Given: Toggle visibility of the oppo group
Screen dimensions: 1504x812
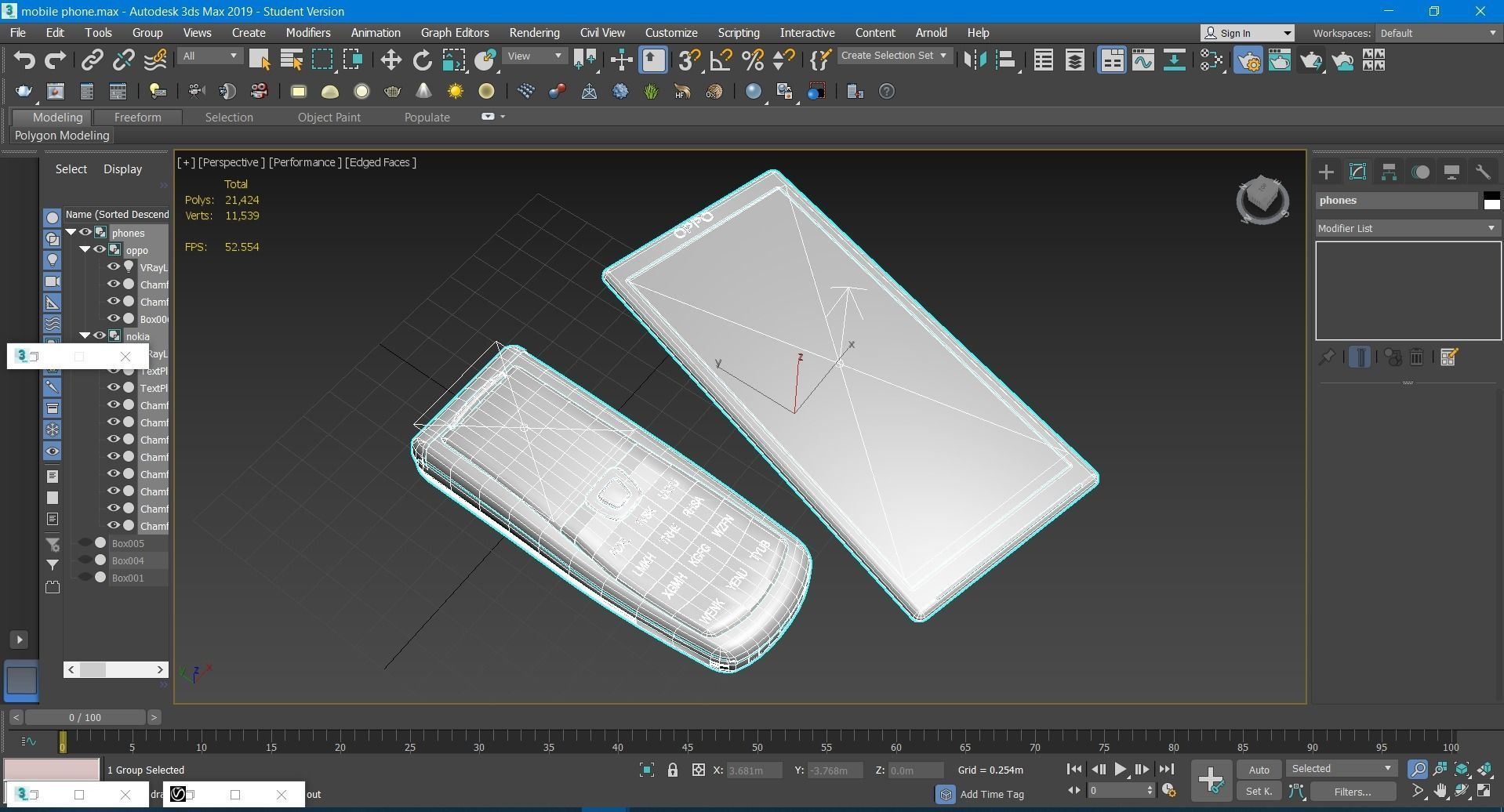Looking at the screenshot, I should [x=99, y=249].
